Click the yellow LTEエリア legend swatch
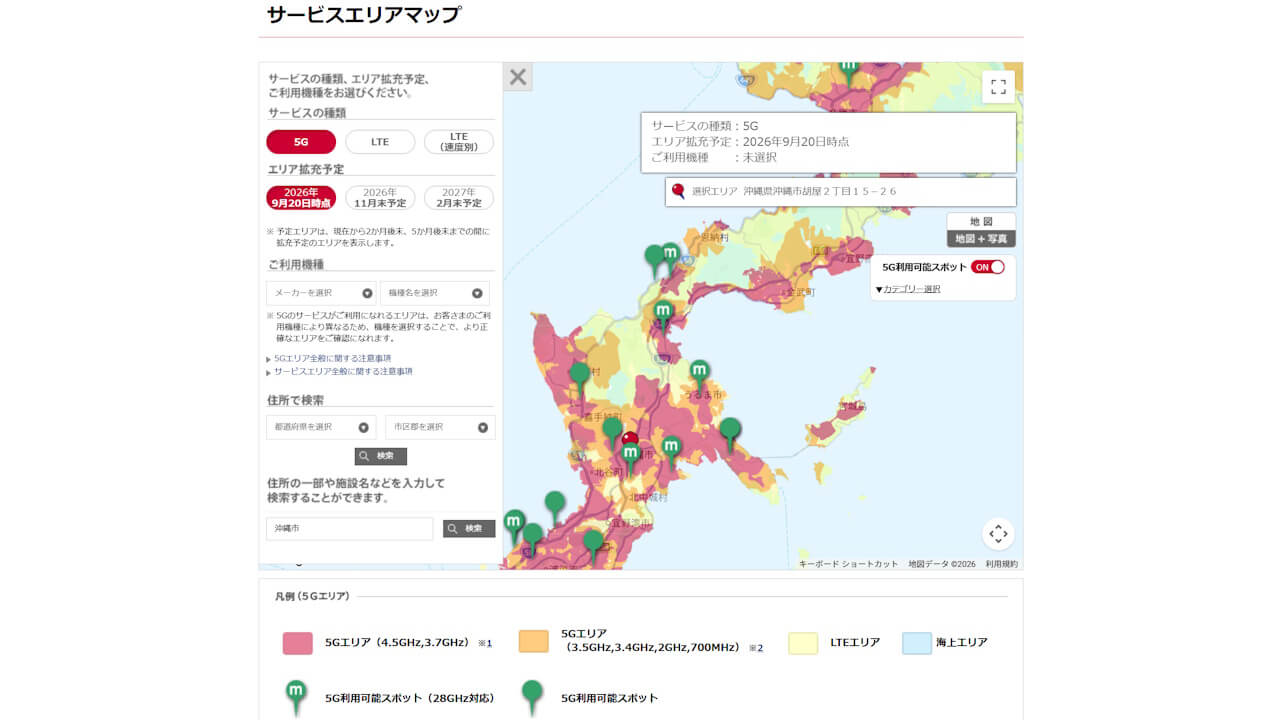 (803, 643)
